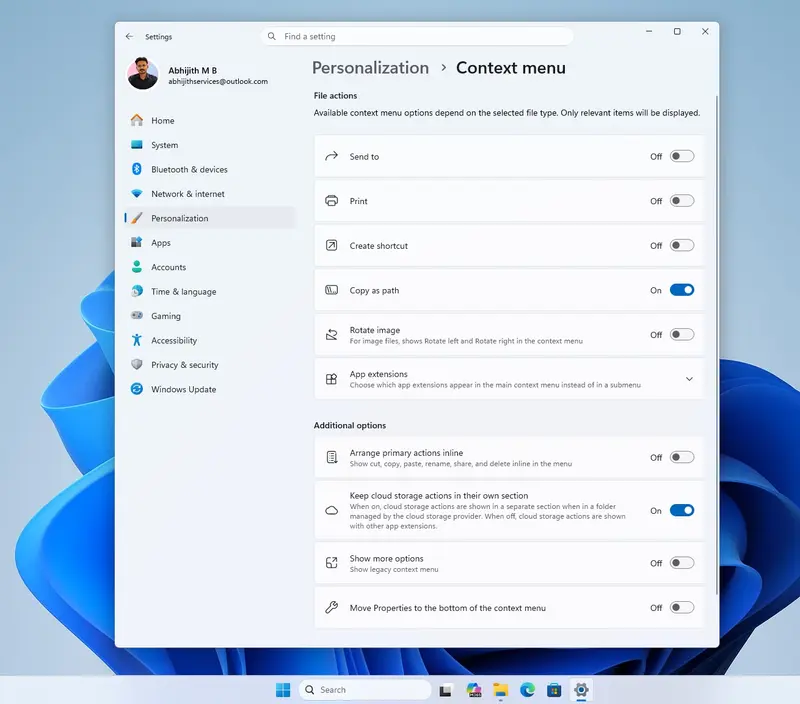Screen dimensions: 800x704
Task: Enable Arrange primary actions inline toggle
Action: 682,457
